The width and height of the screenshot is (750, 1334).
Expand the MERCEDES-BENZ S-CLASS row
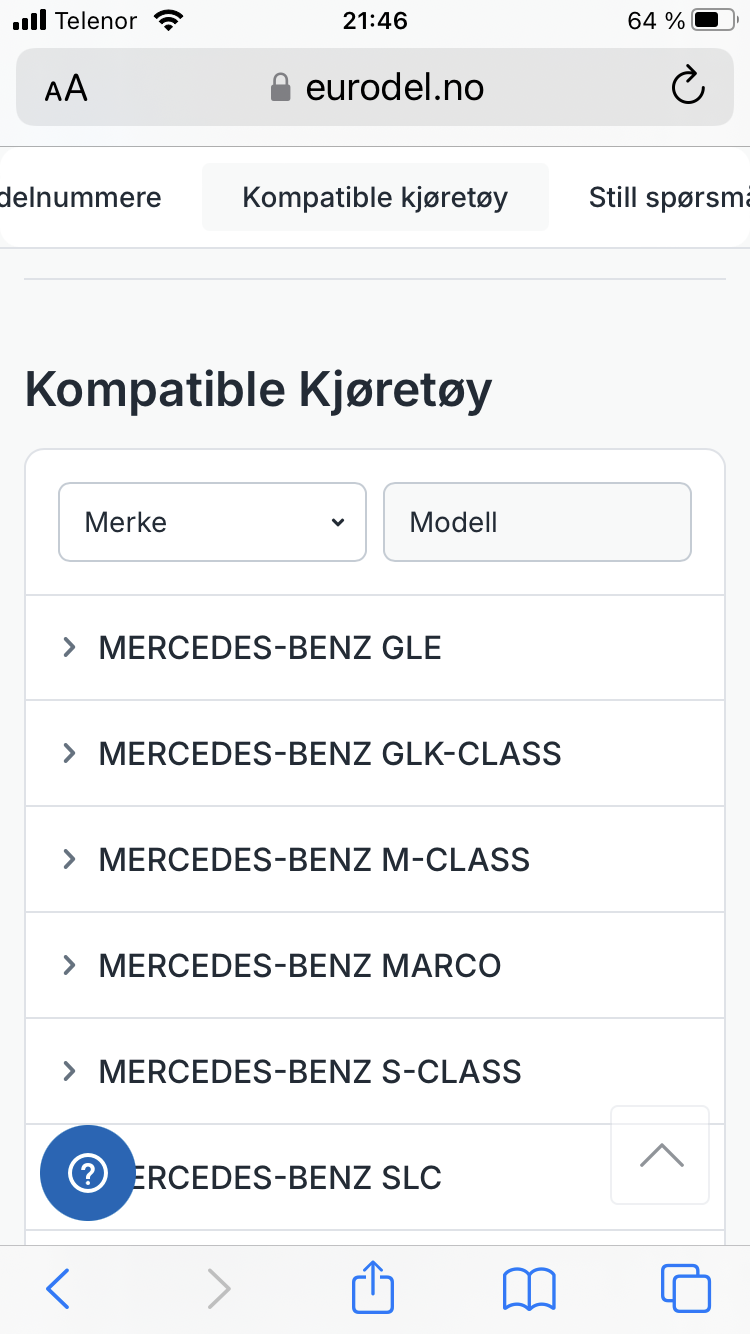pos(310,1071)
